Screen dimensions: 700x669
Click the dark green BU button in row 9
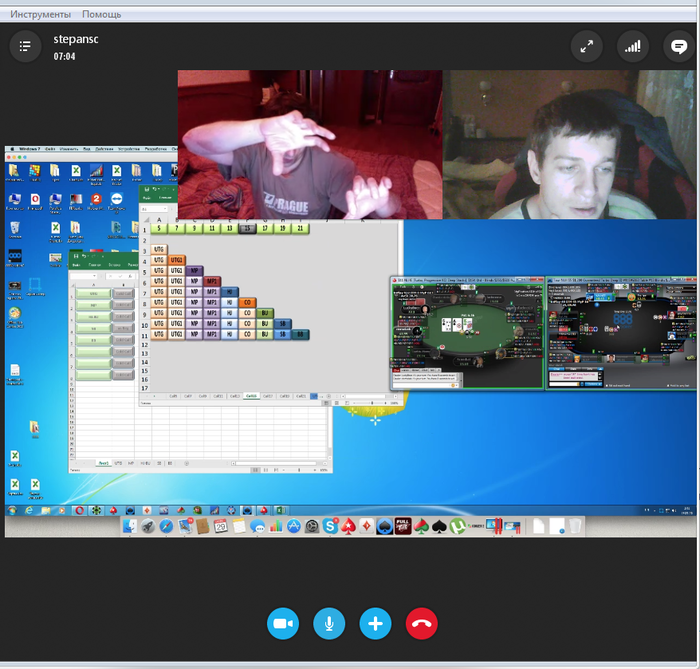265,313
